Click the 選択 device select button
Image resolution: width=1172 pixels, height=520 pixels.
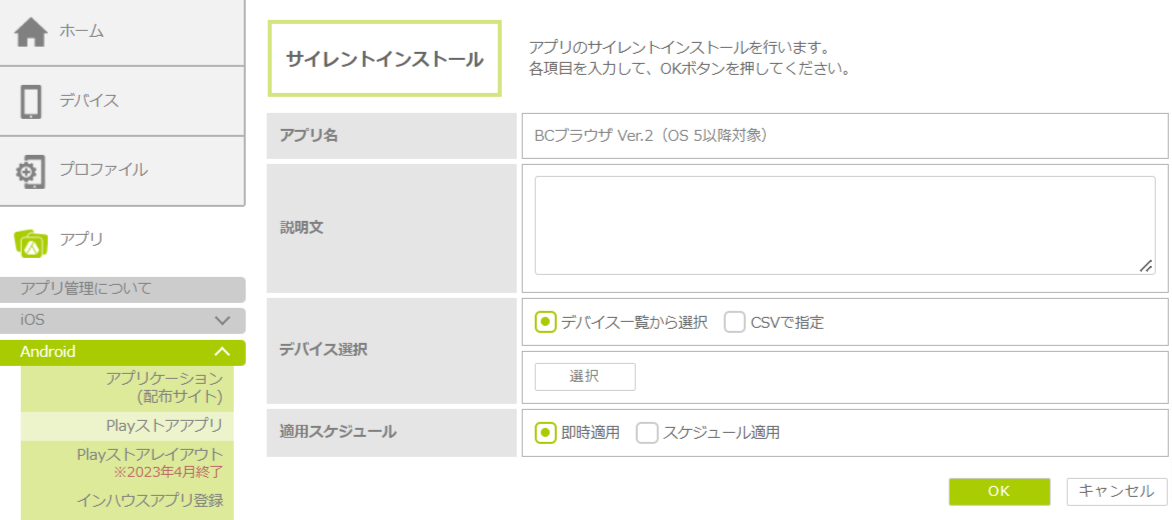[584, 377]
